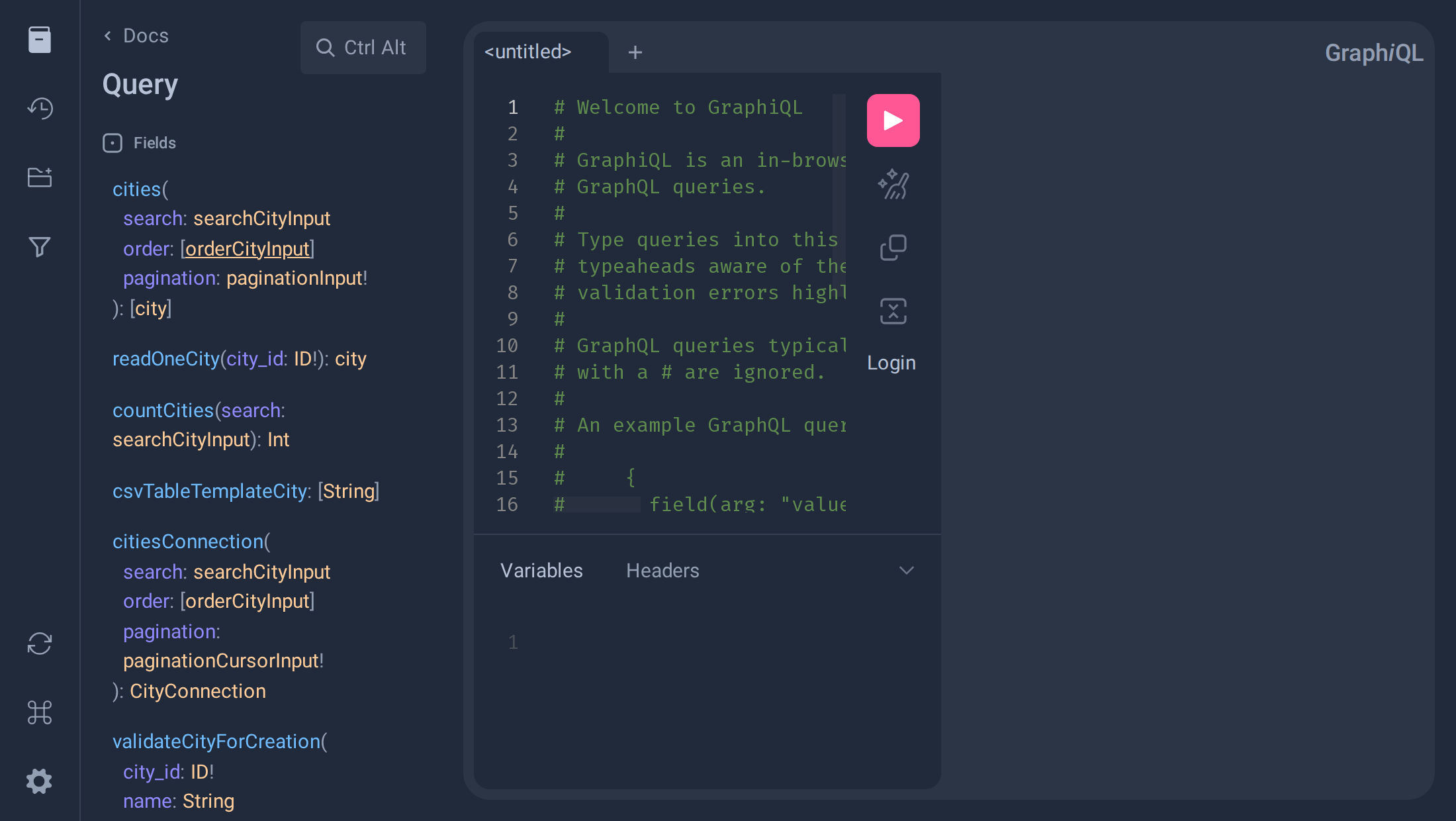Screen dimensions: 1456x821
Task: Add a new query tab
Action: (635, 52)
